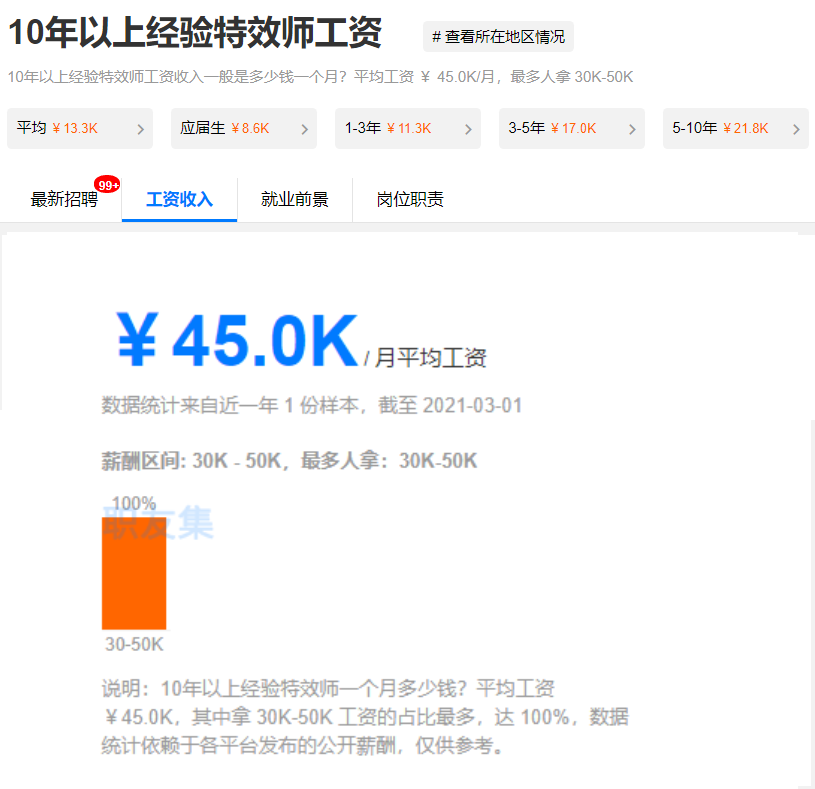
Task: Open the 岗位职责 tab
Action: (410, 200)
